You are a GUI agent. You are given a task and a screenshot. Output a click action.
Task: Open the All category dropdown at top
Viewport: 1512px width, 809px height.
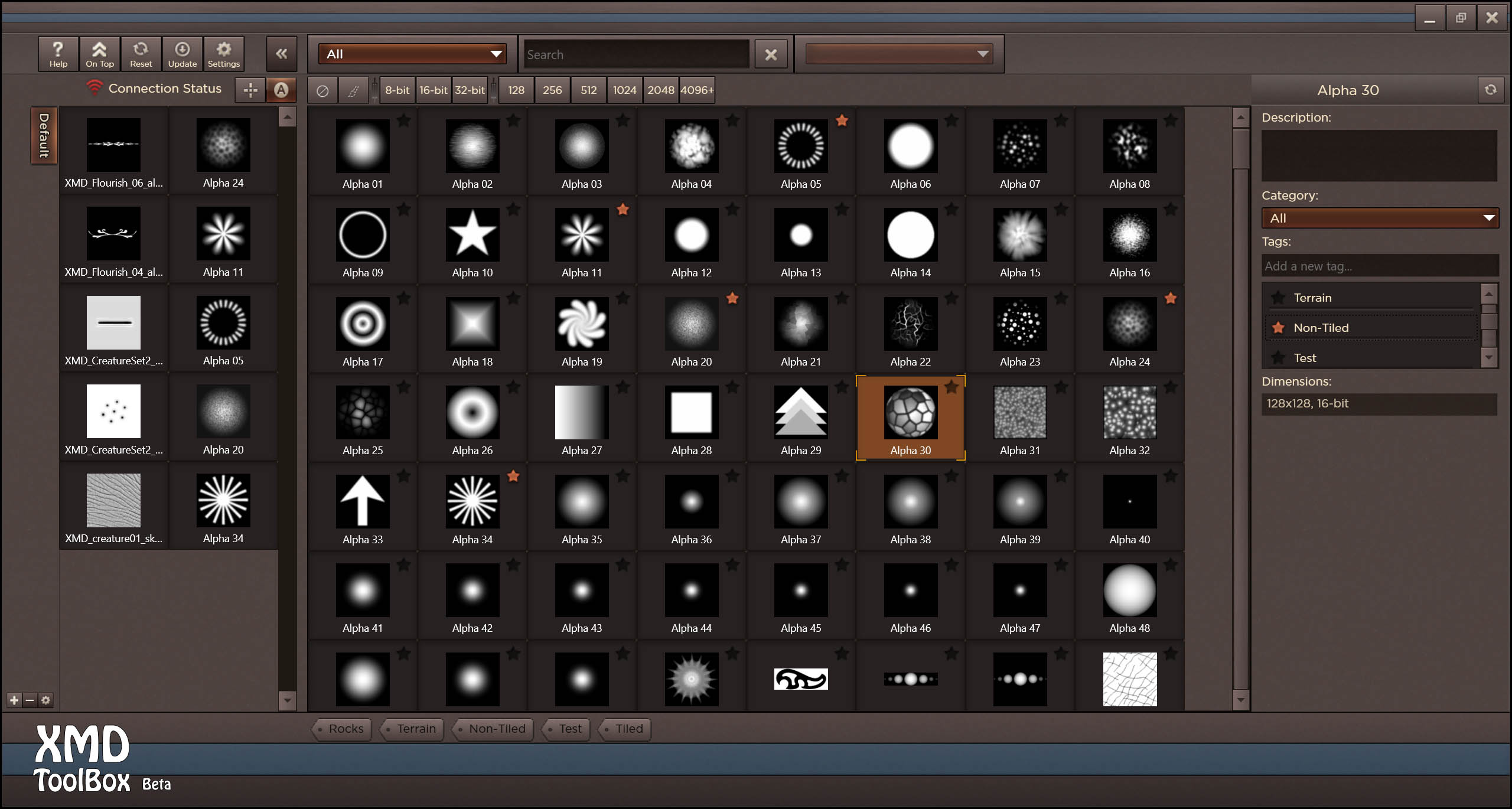pyautogui.click(x=412, y=54)
